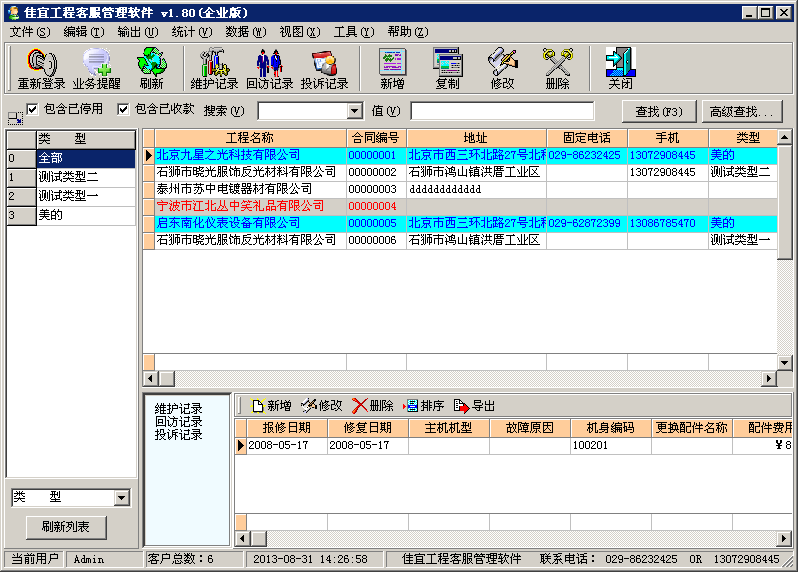Click the customer grid scroll up arrow
Image resolution: width=798 pixels, height=572 pixels.
point(784,136)
